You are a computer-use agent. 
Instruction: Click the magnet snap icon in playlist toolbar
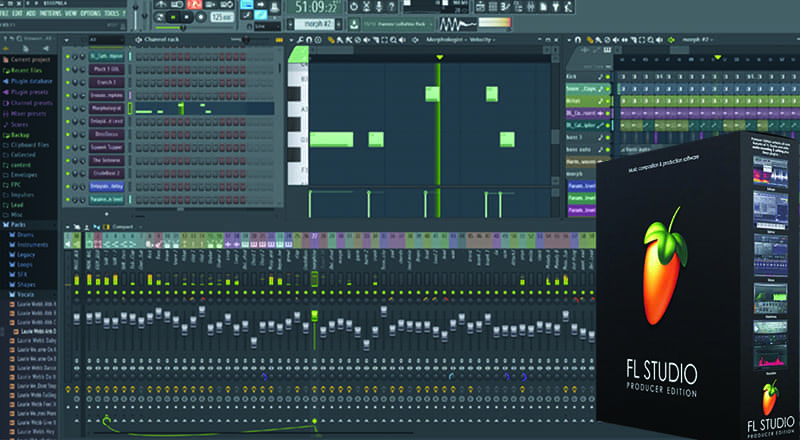(x=578, y=40)
